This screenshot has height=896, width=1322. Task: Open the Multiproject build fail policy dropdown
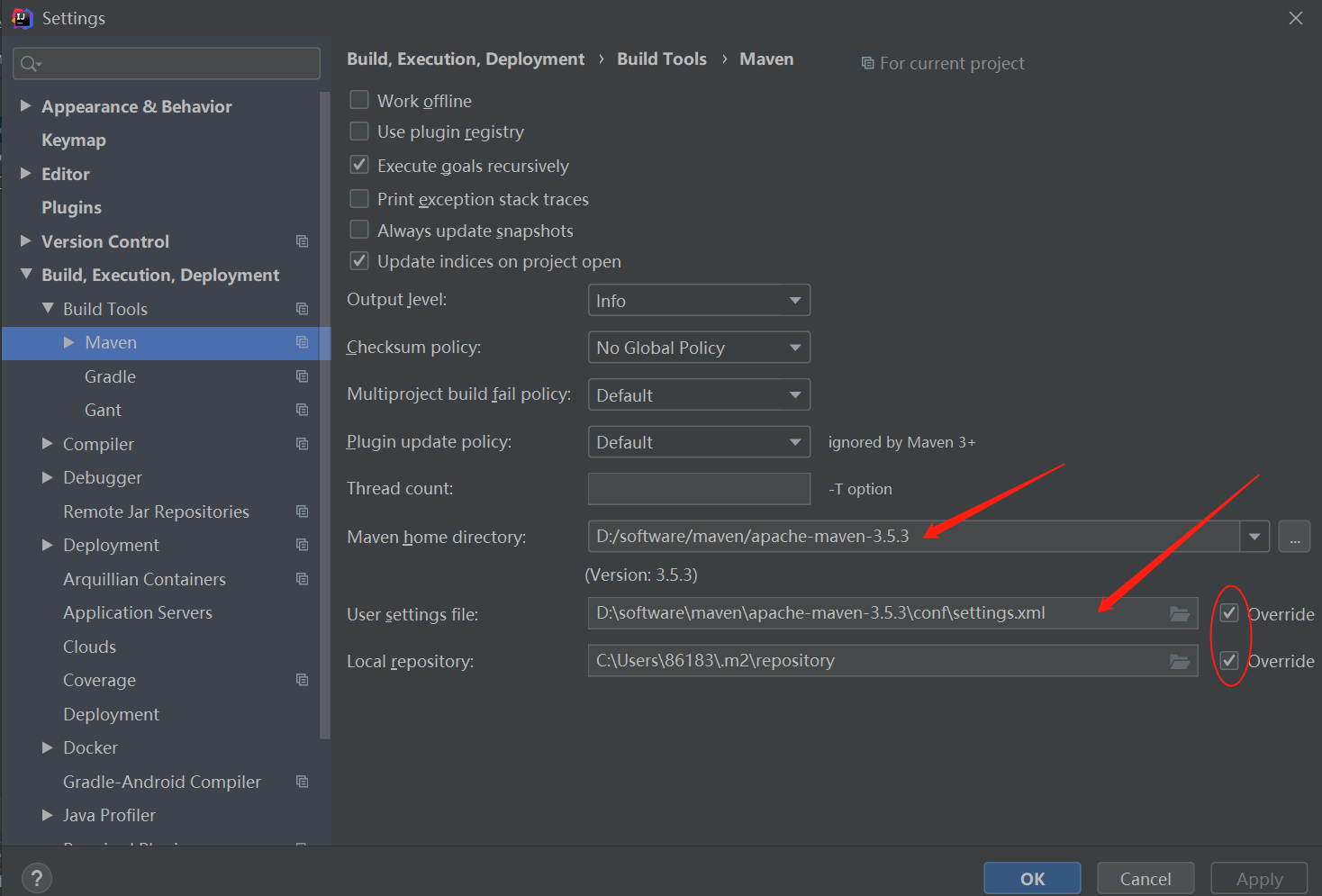pyautogui.click(x=699, y=394)
